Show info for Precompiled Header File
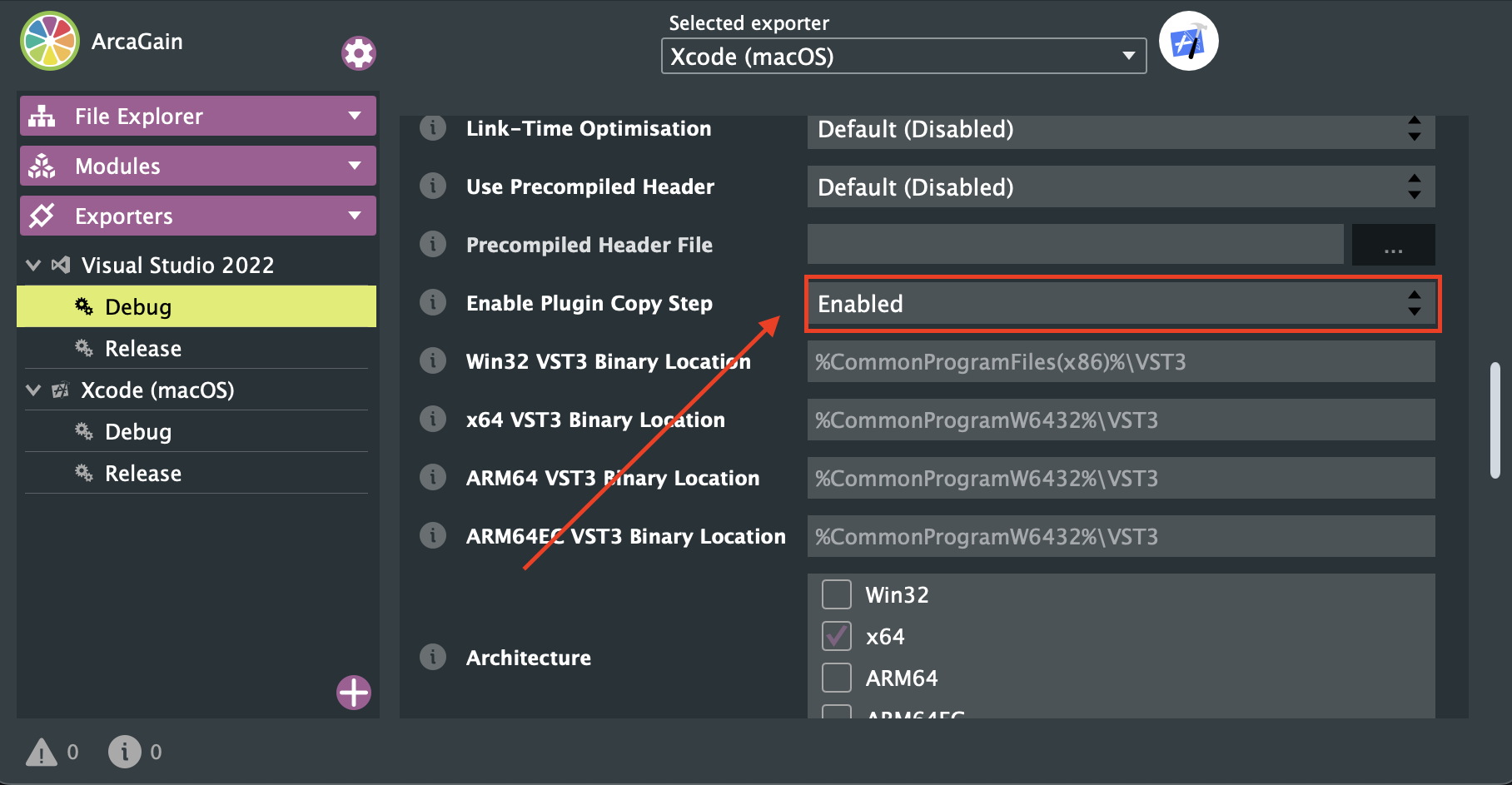Screen dimensions: 1512x785 point(433,244)
